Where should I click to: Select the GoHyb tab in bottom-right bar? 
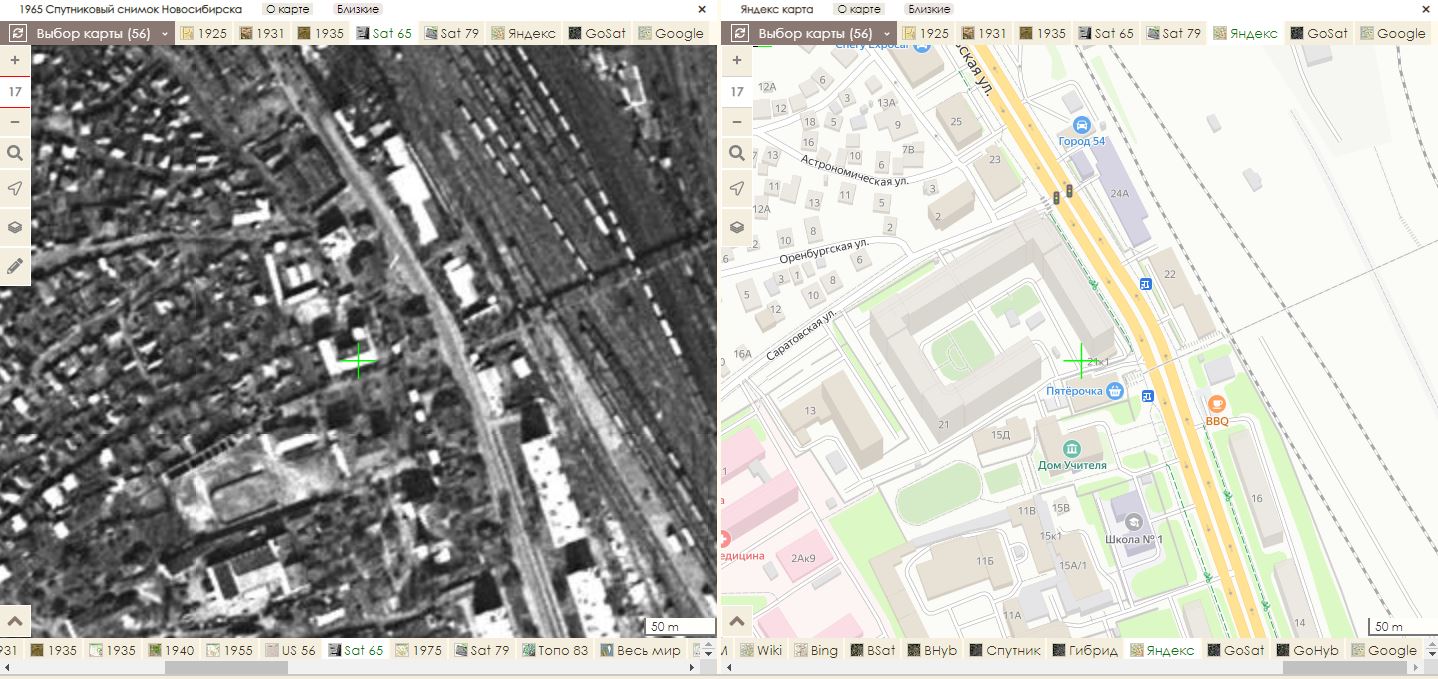1306,650
